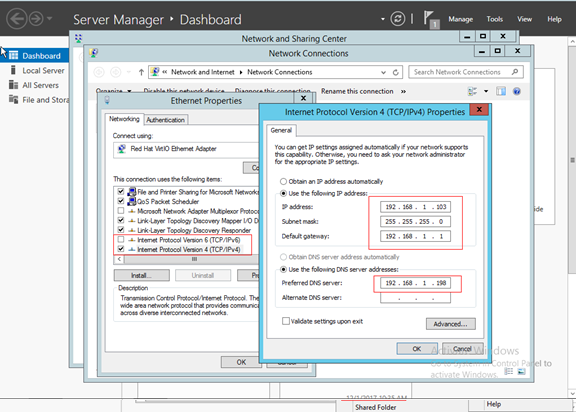Close the Ethernet Properties dialog
580x412 pixels.
point(303,98)
